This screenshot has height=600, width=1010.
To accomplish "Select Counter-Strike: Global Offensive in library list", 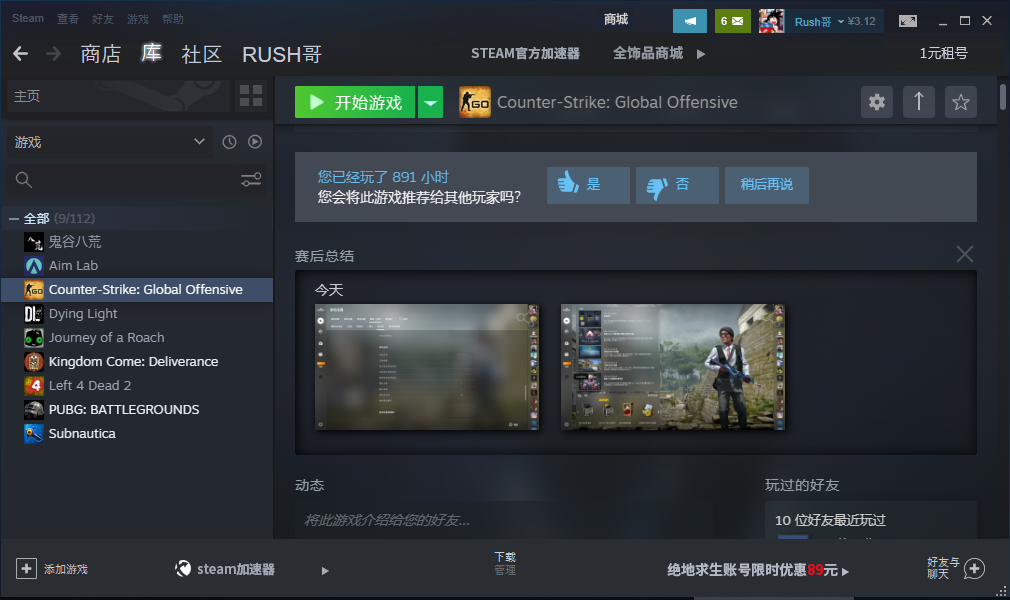I will pyautogui.click(x=137, y=290).
